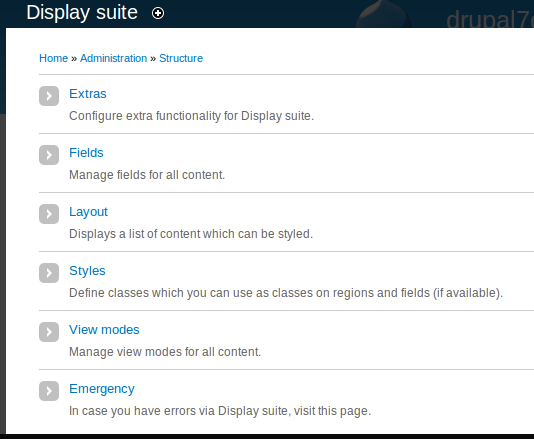The width and height of the screenshot is (534, 439).
Task: Click the arrow icon beside View modes
Action: click(49, 332)
